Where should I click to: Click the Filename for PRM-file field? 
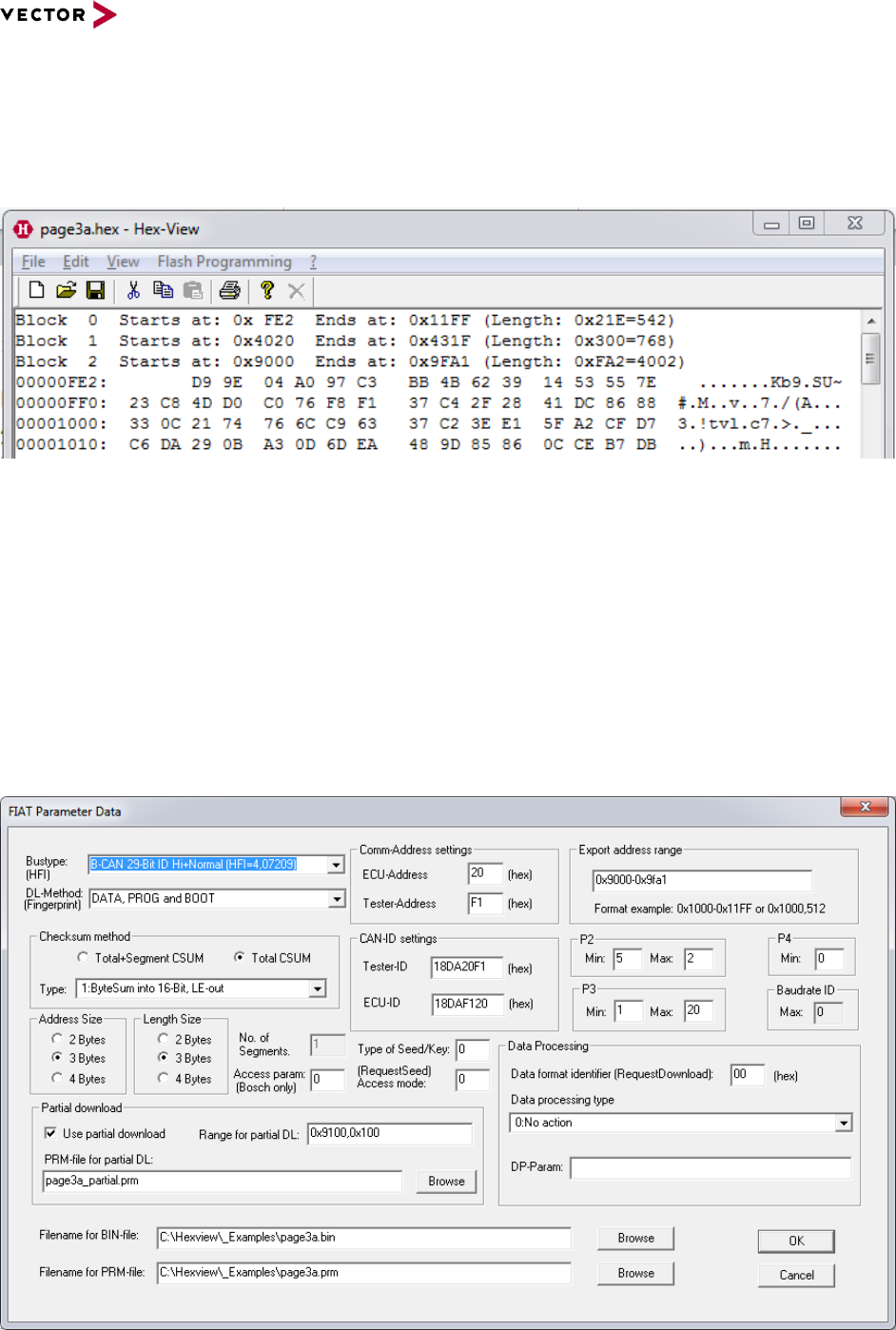(364, 1273)
